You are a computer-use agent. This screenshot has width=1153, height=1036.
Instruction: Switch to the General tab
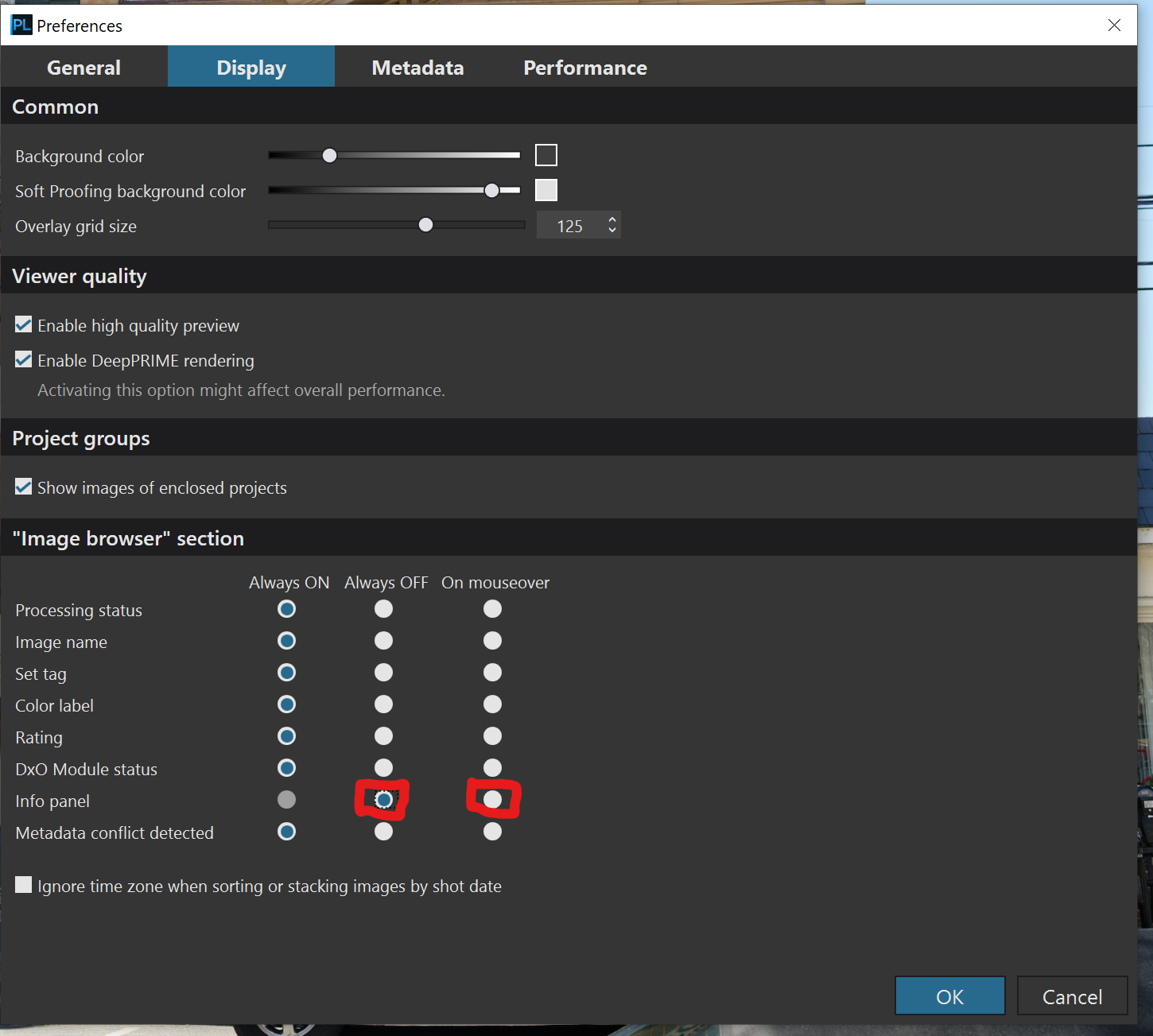(x=83, y=68)
